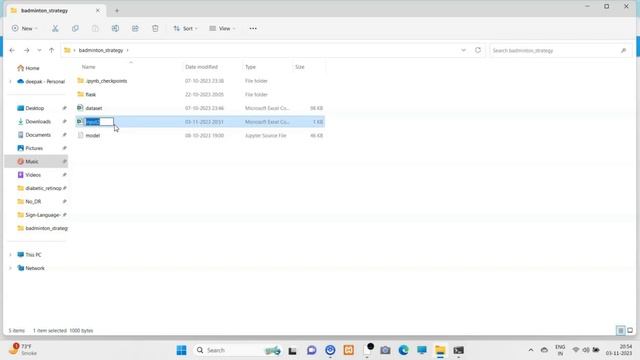
Task: Click the Cut scissors icon
Action: click(x=55, y=29)
